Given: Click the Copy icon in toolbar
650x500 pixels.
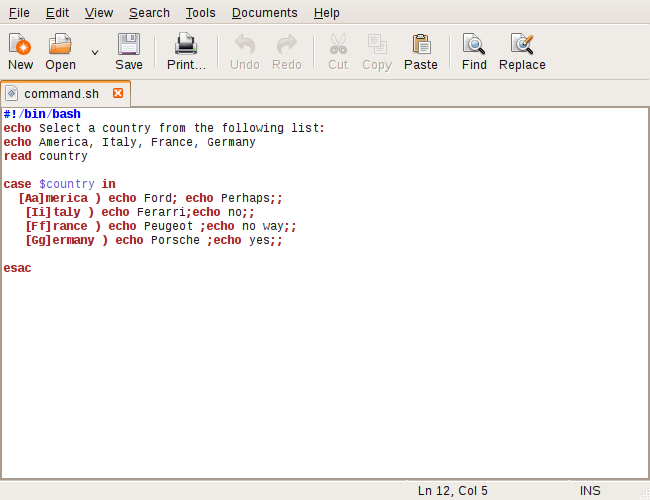Looking at the screenshot, I should click(x=377, y=44).
